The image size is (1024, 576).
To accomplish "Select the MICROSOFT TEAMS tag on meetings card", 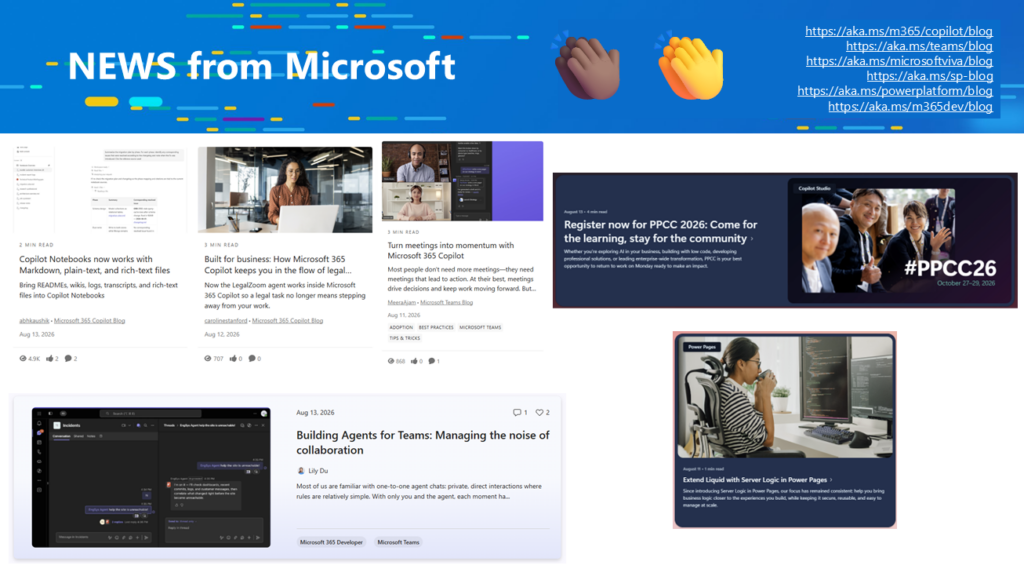I will (x=480, y=327).
